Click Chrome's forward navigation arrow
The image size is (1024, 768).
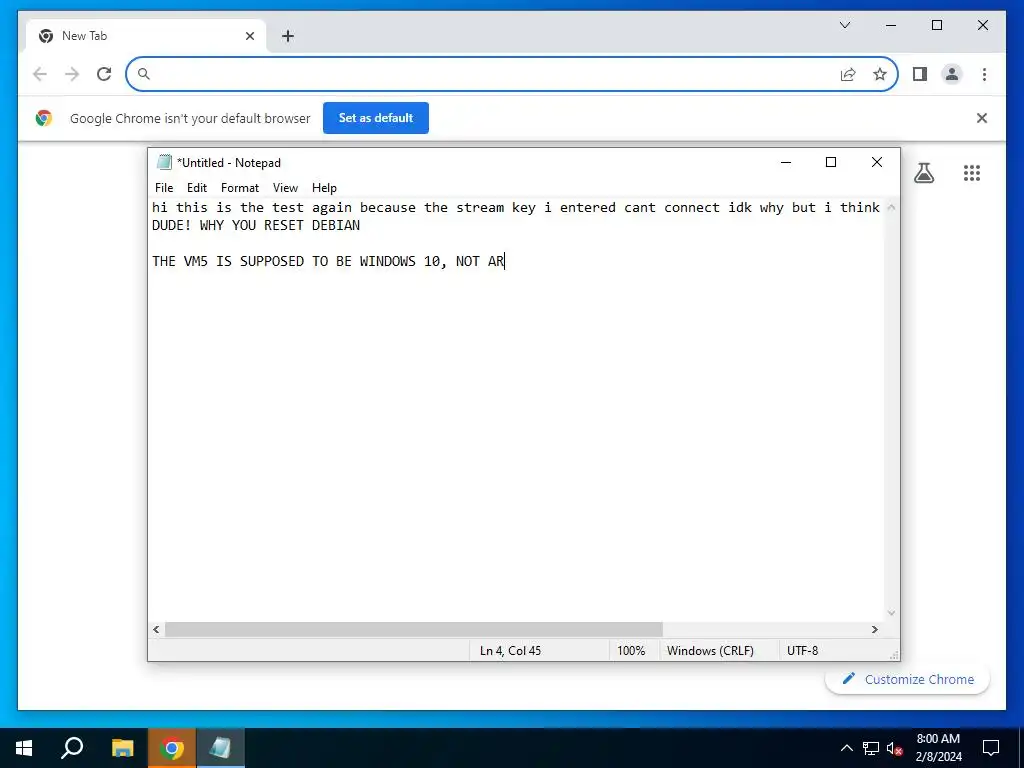coord(72,74)
